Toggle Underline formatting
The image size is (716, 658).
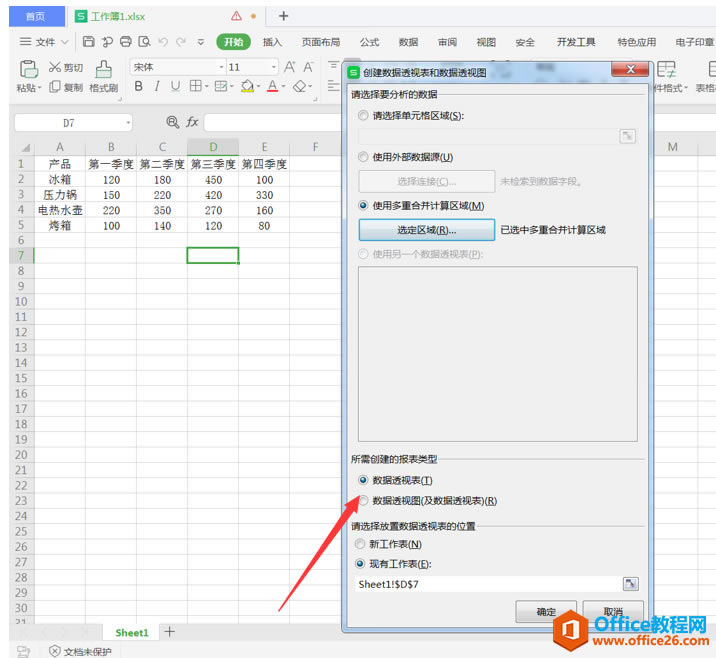175,86
